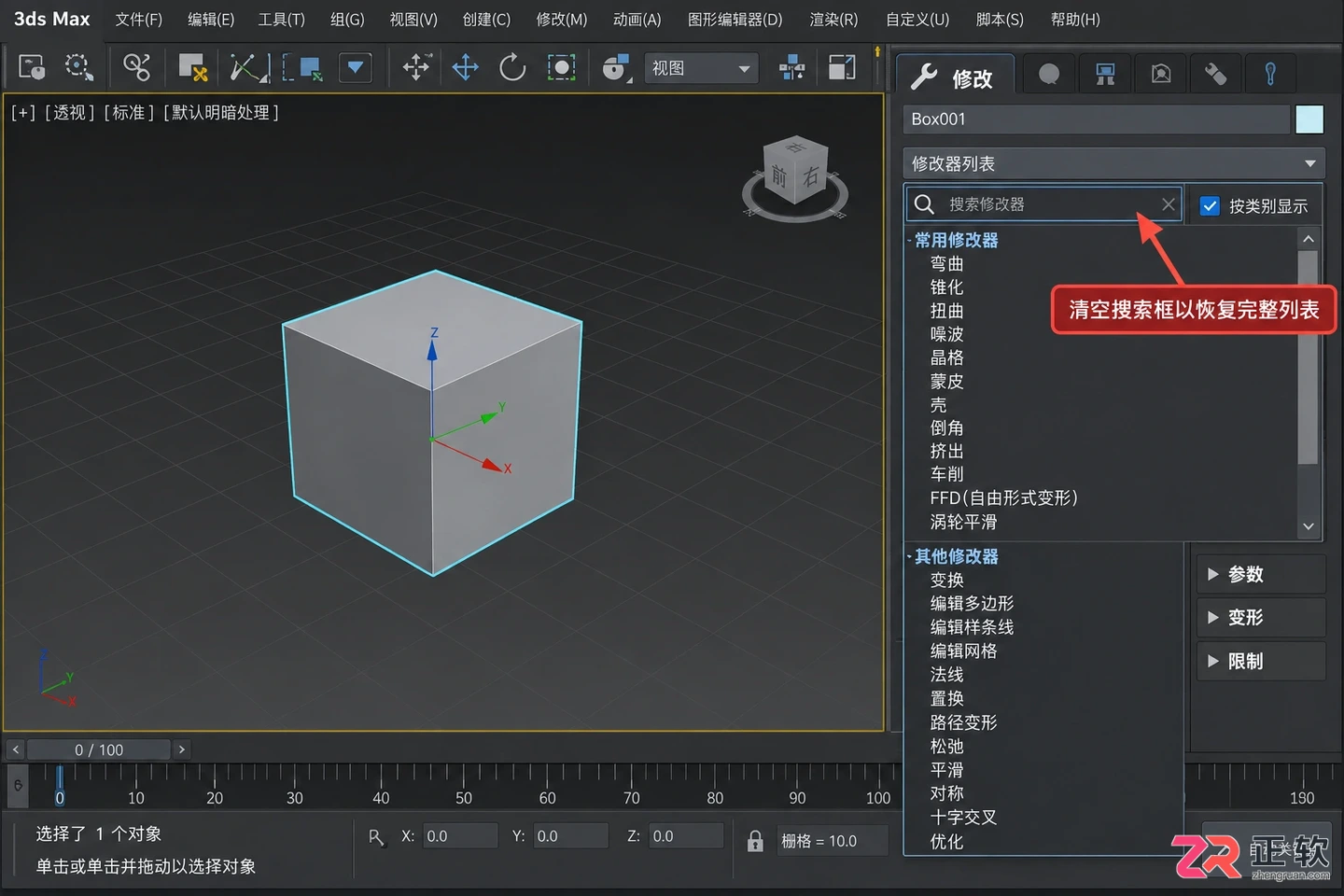The height and width of the screenshot is (896, 1344).
Task: Open the 脚本(S) menu
Action: pos(1000,20)
